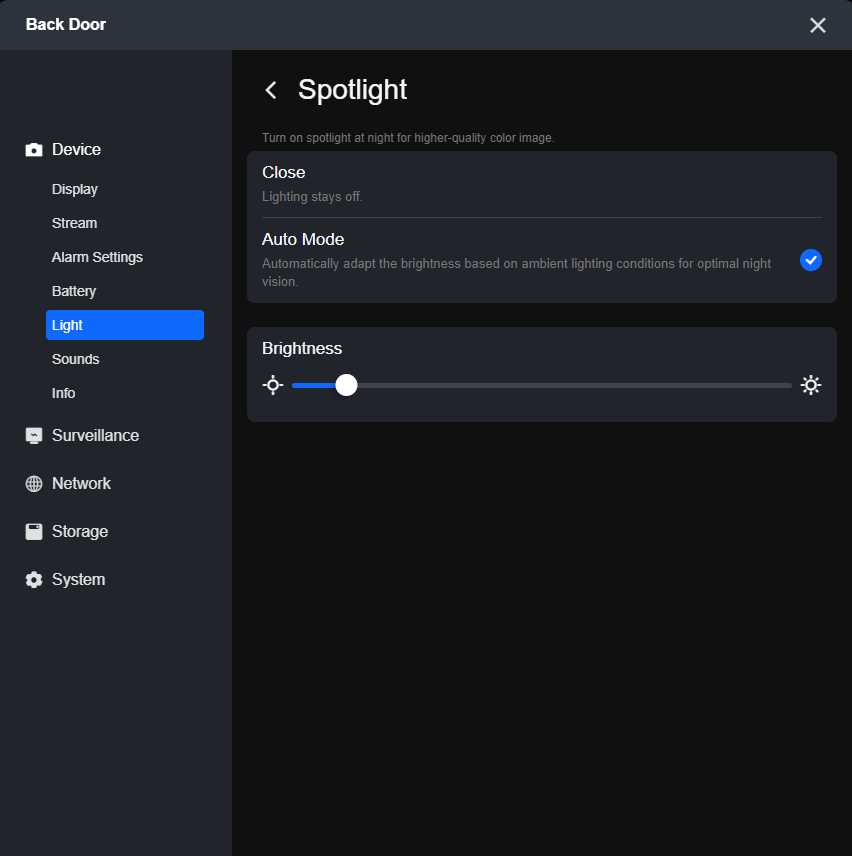Click the 'Lighting stays off.' description

coord(312,197)
